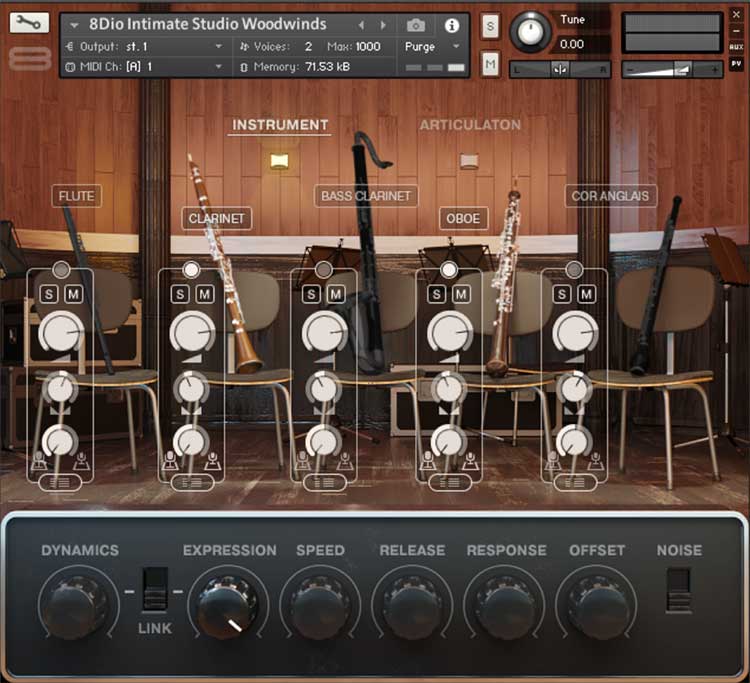This screenshot has height=683, width=750.
Task: Click the Oboe right microphone icon
Action: pos(470,462)
